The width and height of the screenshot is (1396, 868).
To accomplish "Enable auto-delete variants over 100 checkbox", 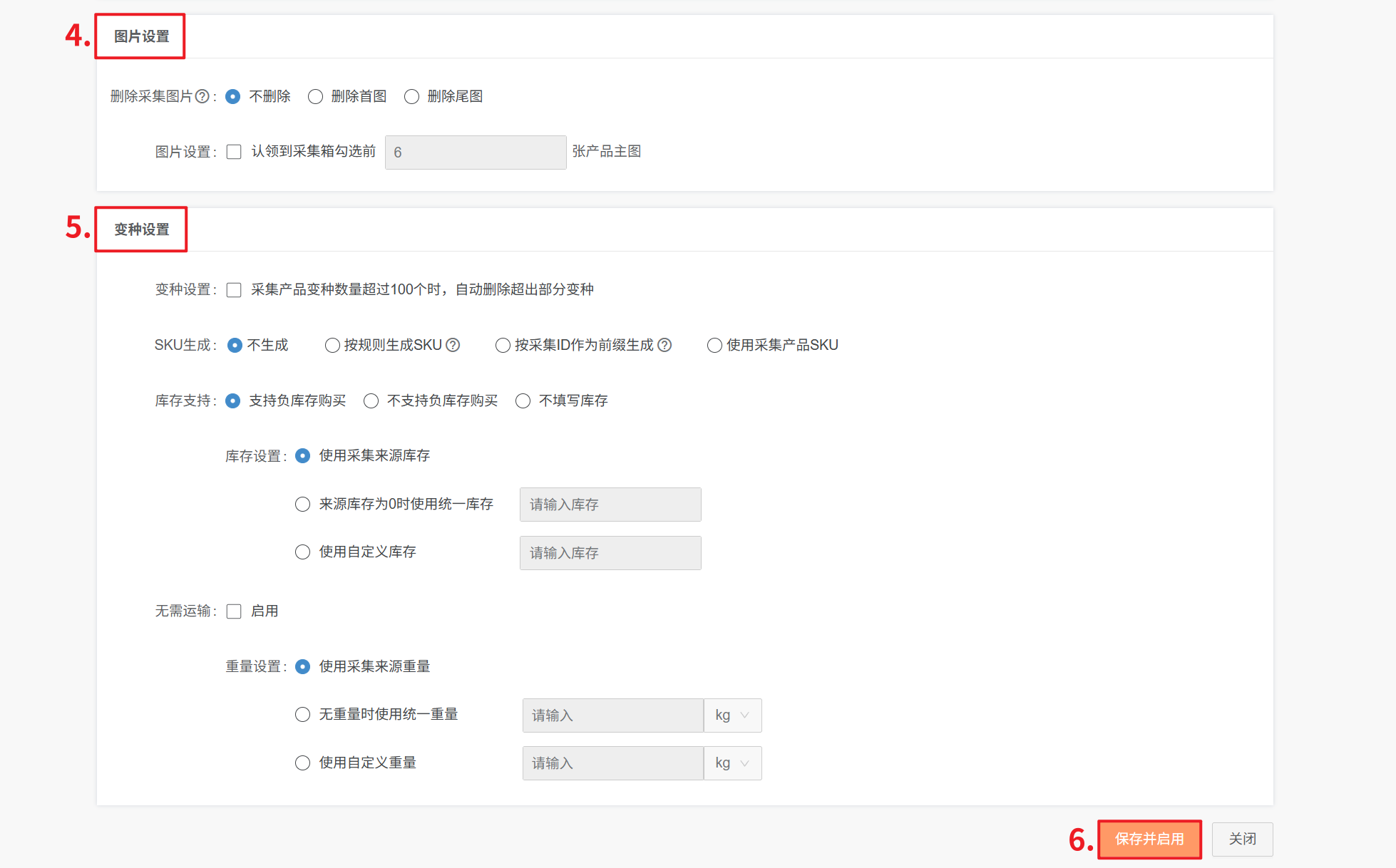I will click(x=234, y=290).
